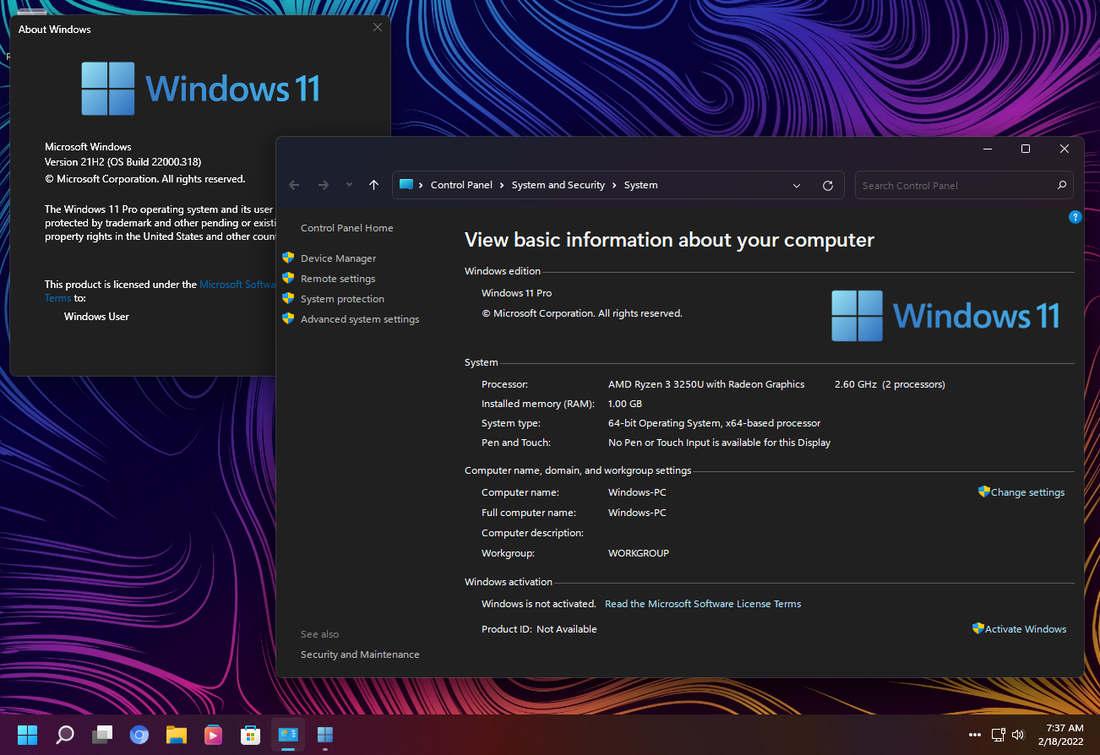
Task: Refresh the System page
Action: (x=828, y=186)
